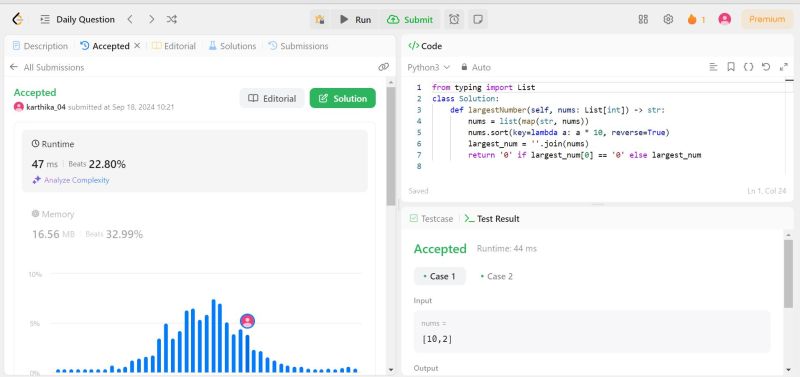Switch to the Editorial tab
Viewport: 800px width, 377px height.
[x=174, y=46]
